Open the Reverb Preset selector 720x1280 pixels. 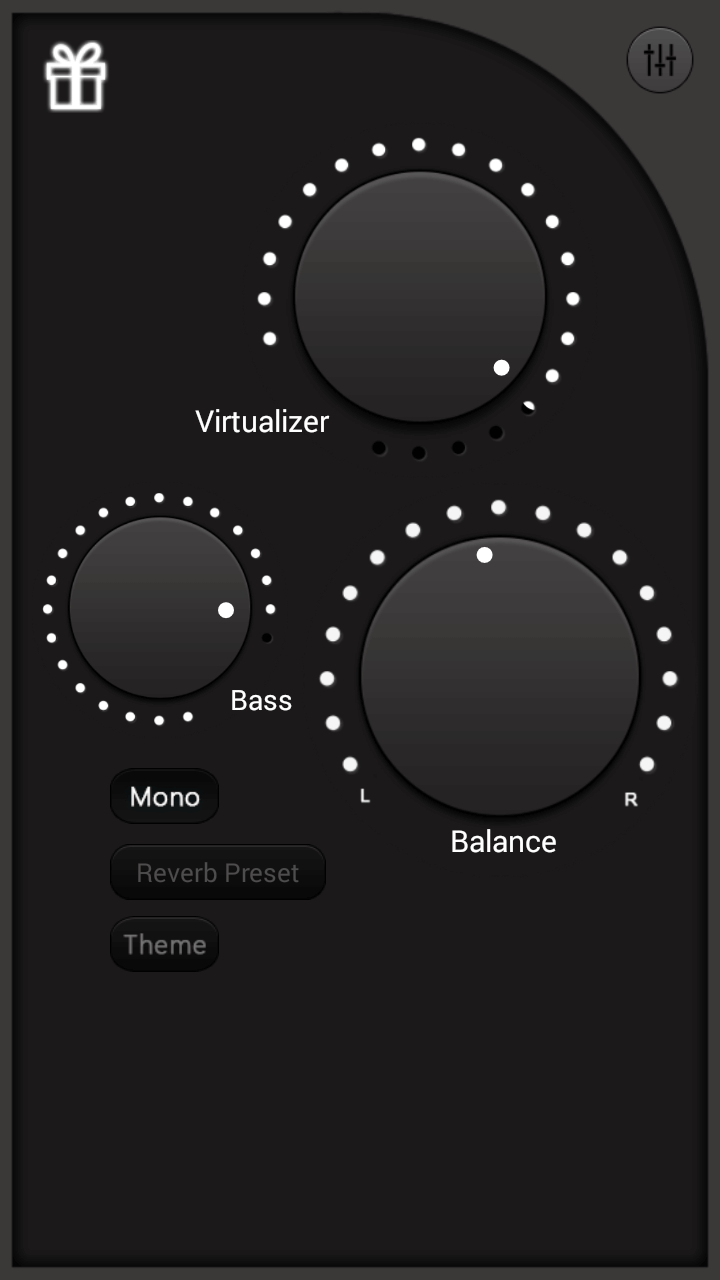coord(218,873)
